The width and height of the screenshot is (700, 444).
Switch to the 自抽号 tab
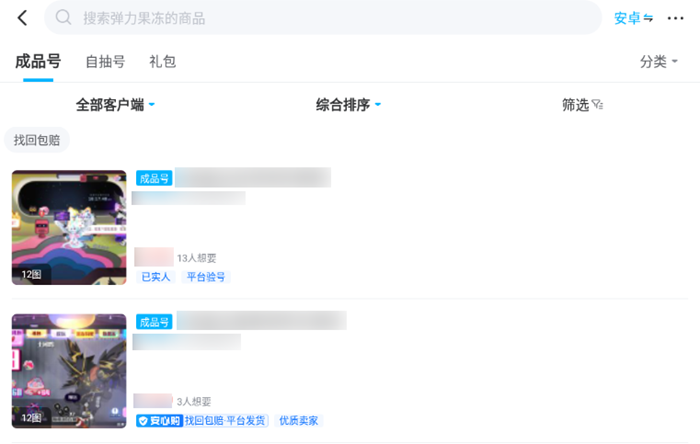pos(105,62)
